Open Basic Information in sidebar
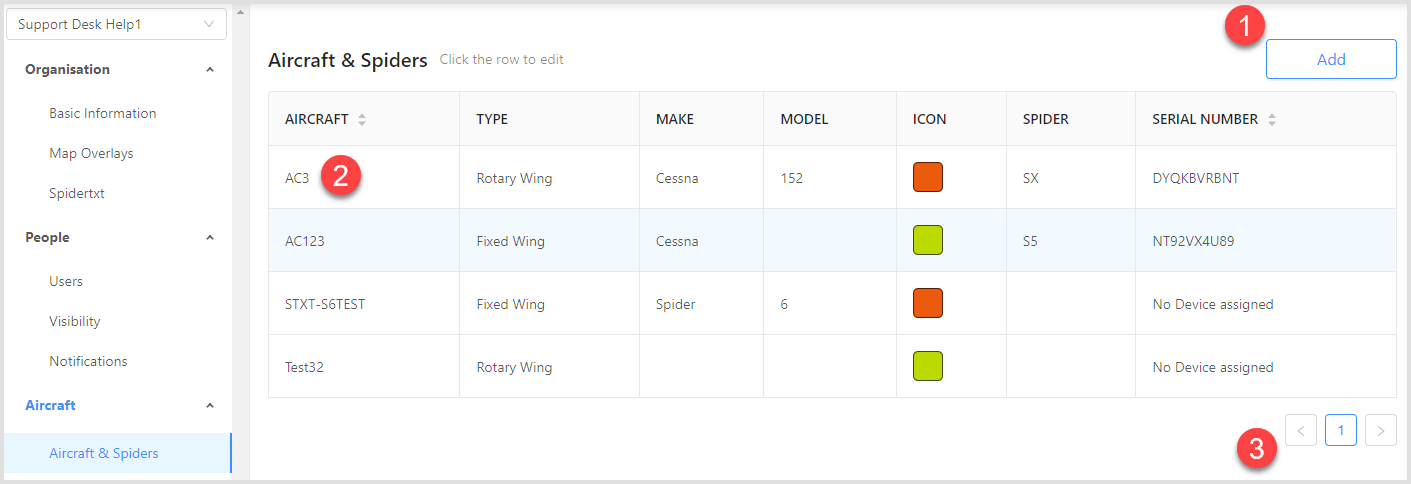 [x=102, y=113]
